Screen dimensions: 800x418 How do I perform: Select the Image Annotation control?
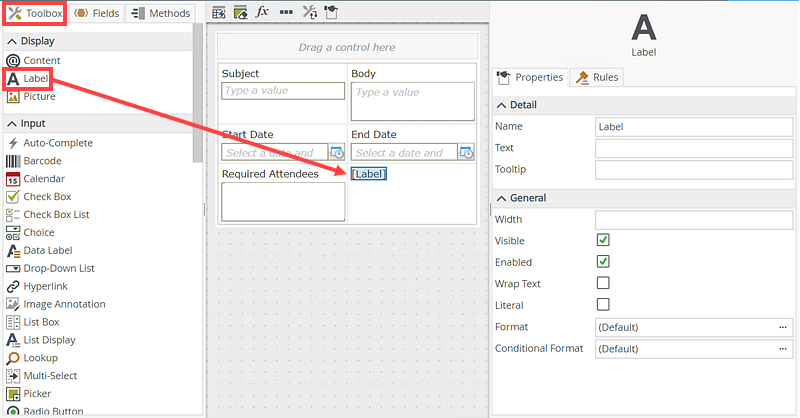click(64, 304)
